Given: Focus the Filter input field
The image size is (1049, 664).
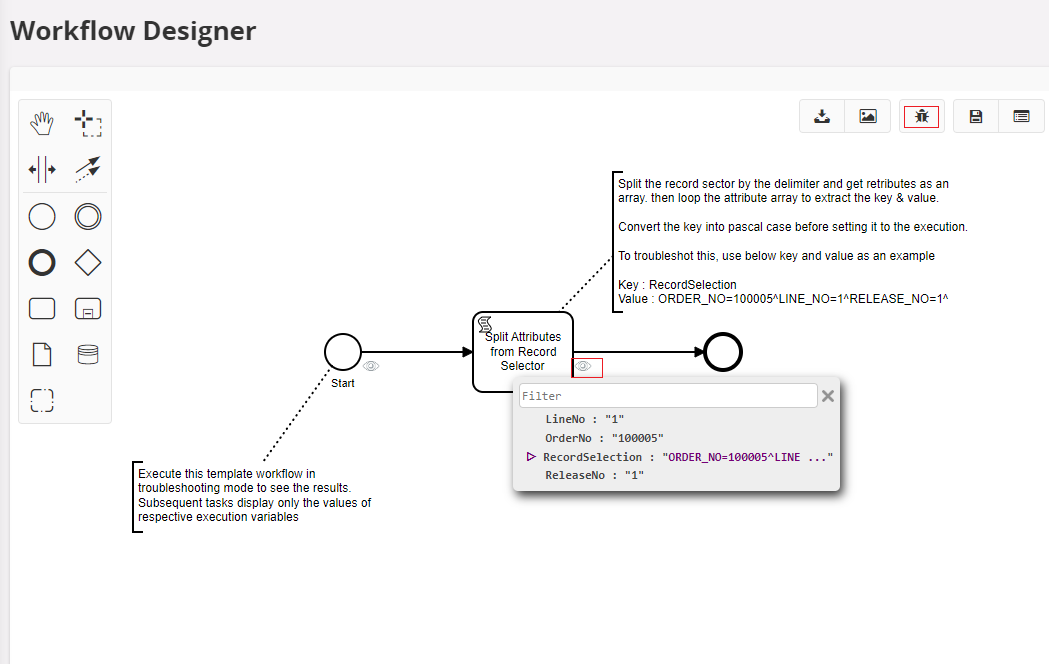Looking at the screenshot, I should (668, 396).
